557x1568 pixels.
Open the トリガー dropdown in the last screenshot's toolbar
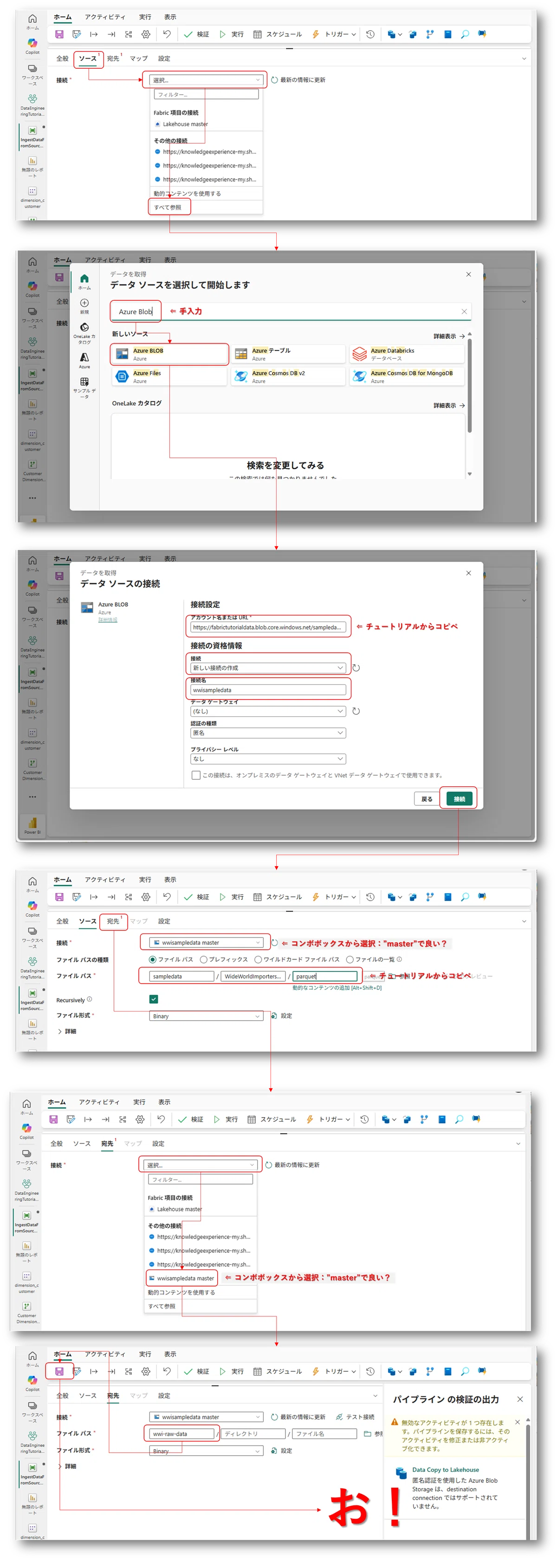[x=334, y=1371]
